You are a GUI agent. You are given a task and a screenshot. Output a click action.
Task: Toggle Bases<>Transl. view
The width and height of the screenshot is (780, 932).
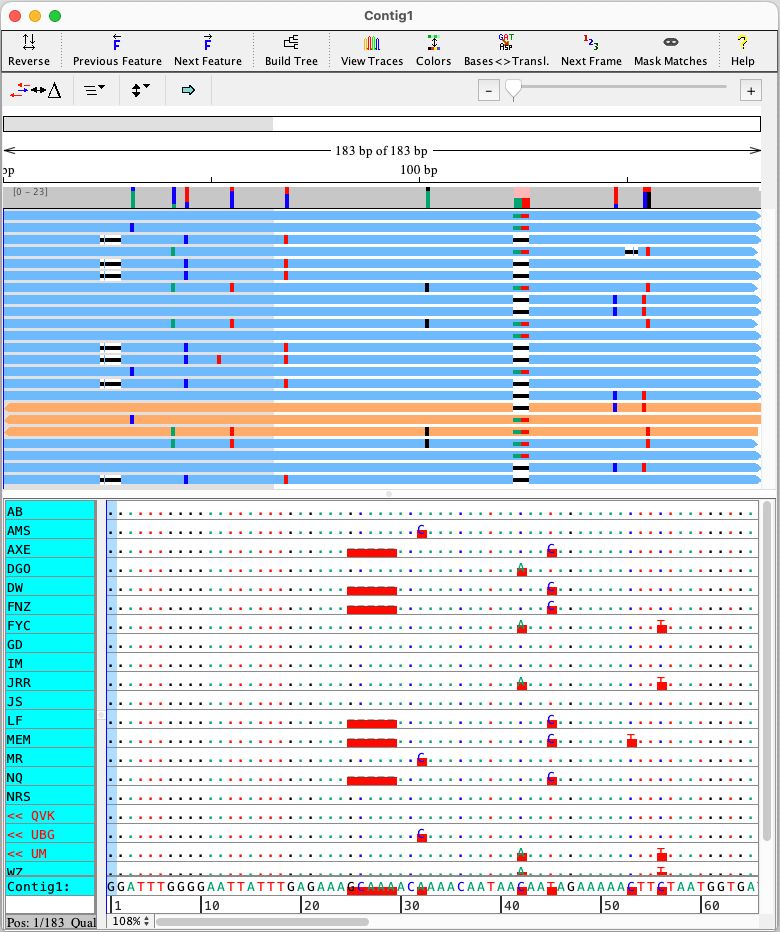[x=506, y=51]
